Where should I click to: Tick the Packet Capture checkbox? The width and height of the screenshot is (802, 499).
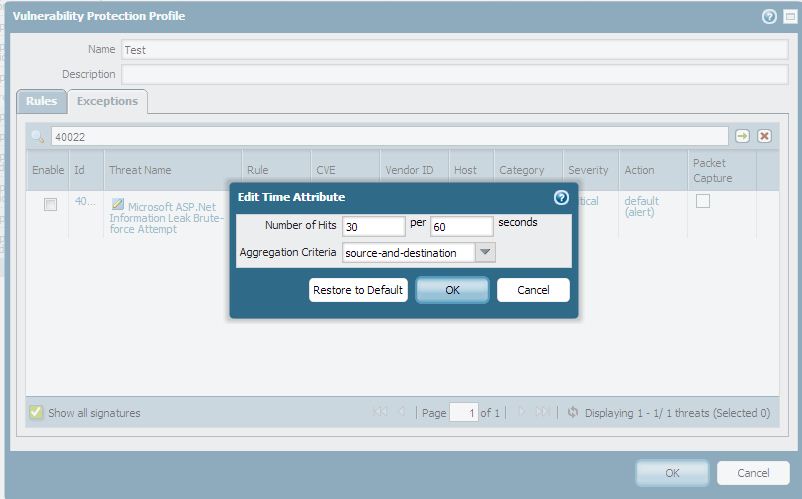(703, 201)
